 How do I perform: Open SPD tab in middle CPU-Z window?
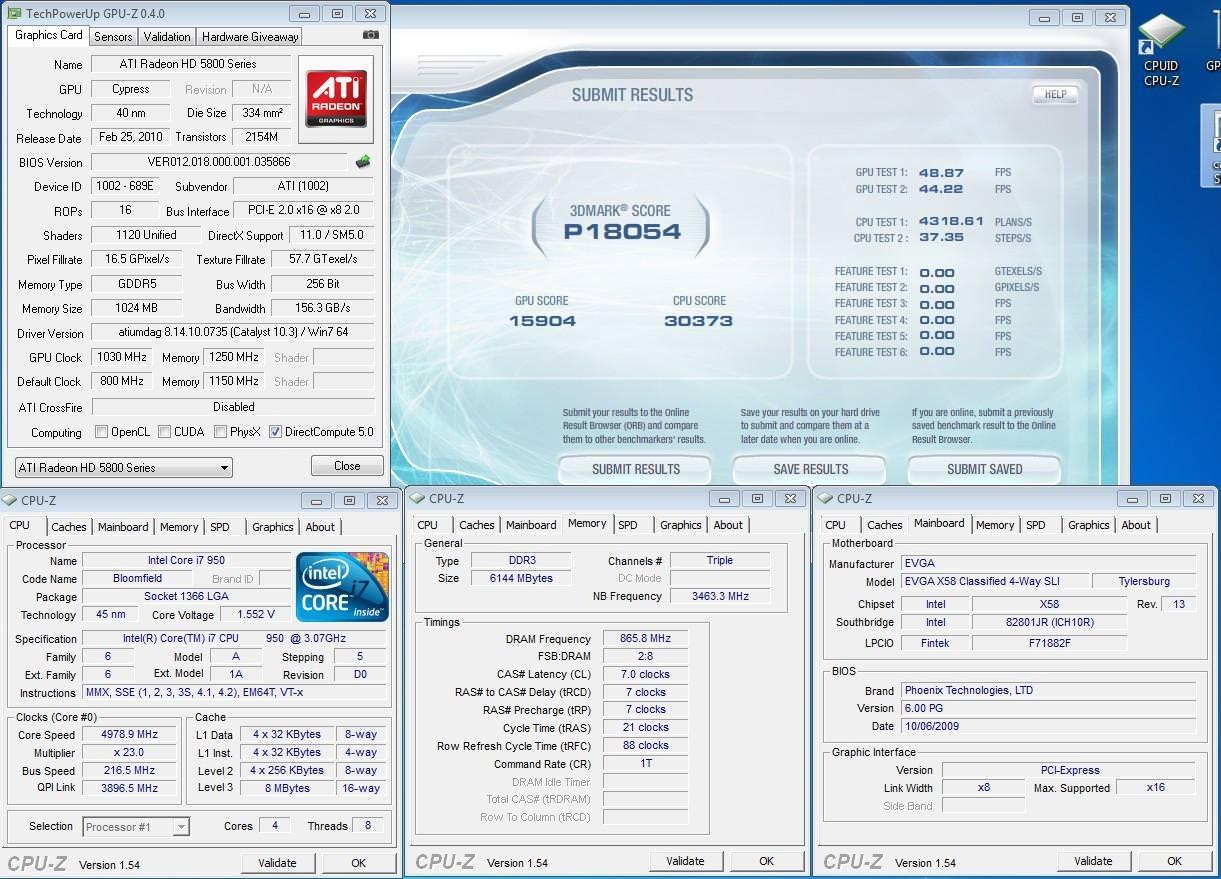pos(628,525)
